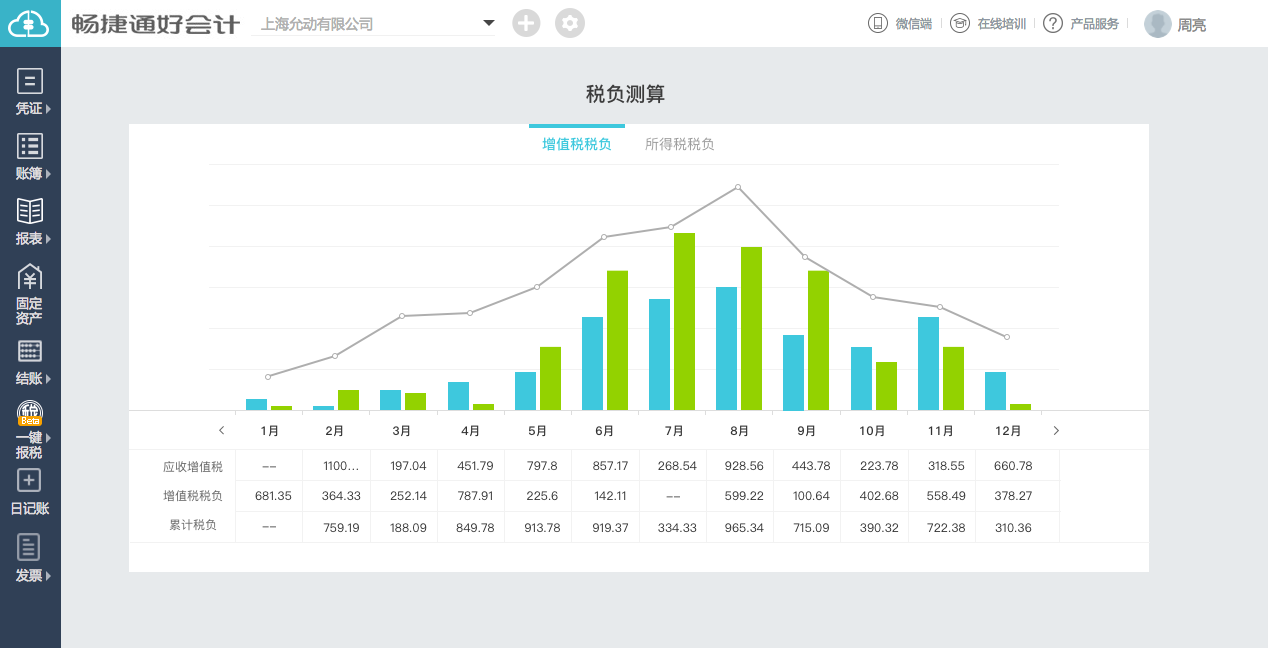
Task: Open 固定资产 fixed assets icon
Action: [x=30, y=279]
